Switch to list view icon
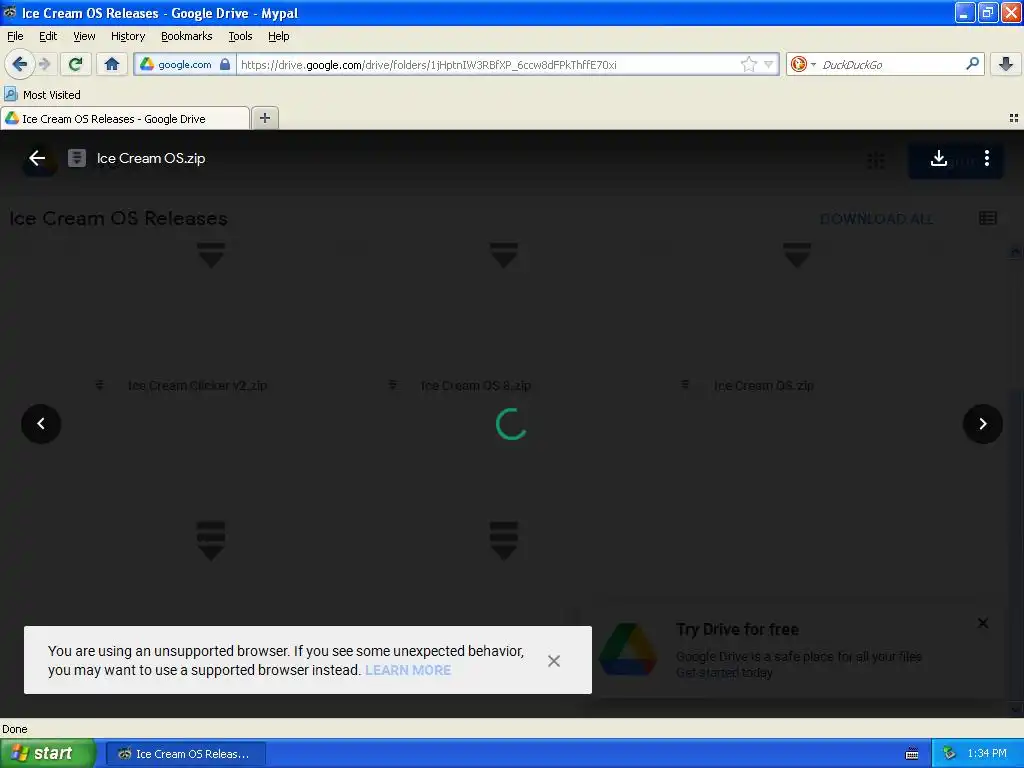The height and width of the screenshot is (768, 1024). [x=988, y=218]
